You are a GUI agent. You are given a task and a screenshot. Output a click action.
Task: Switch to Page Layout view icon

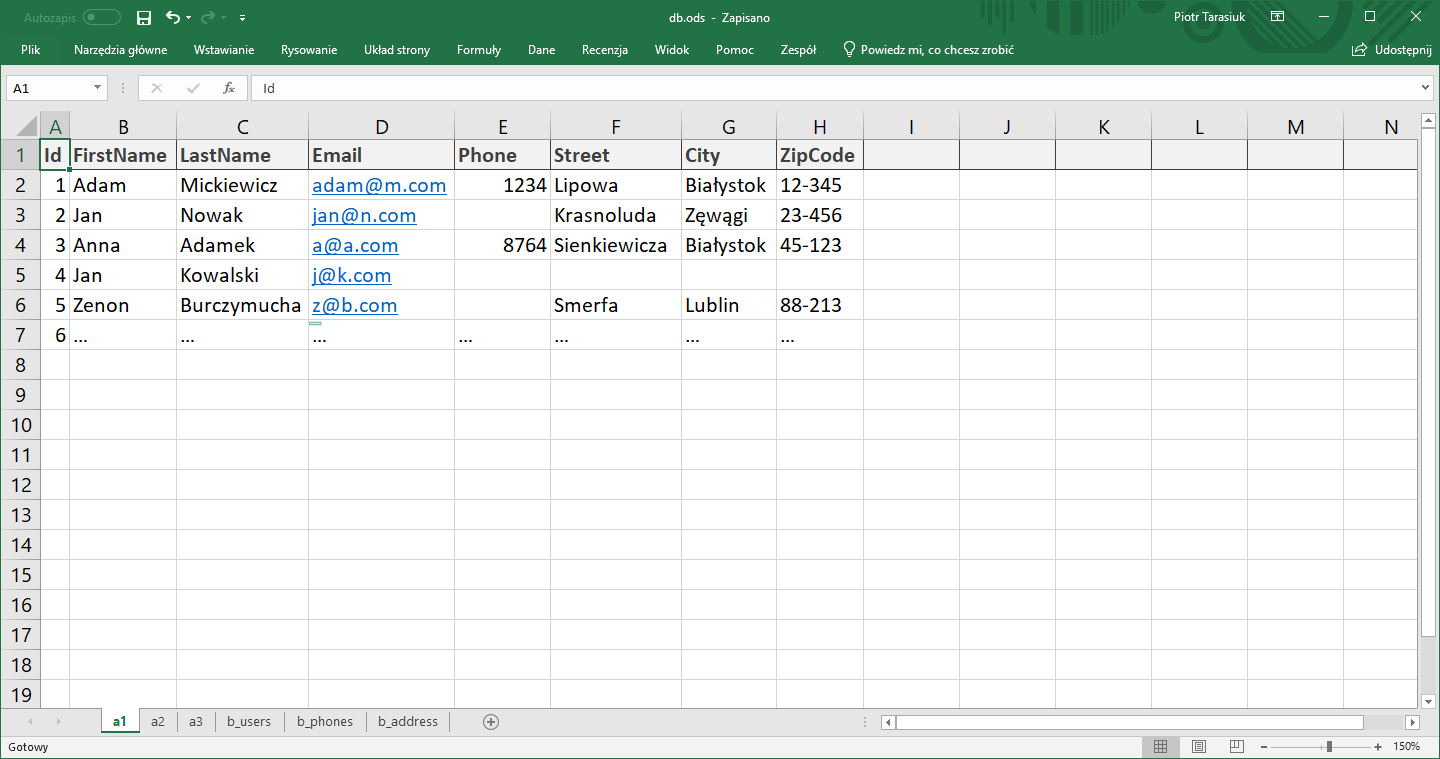click(x=1199, y=746)
